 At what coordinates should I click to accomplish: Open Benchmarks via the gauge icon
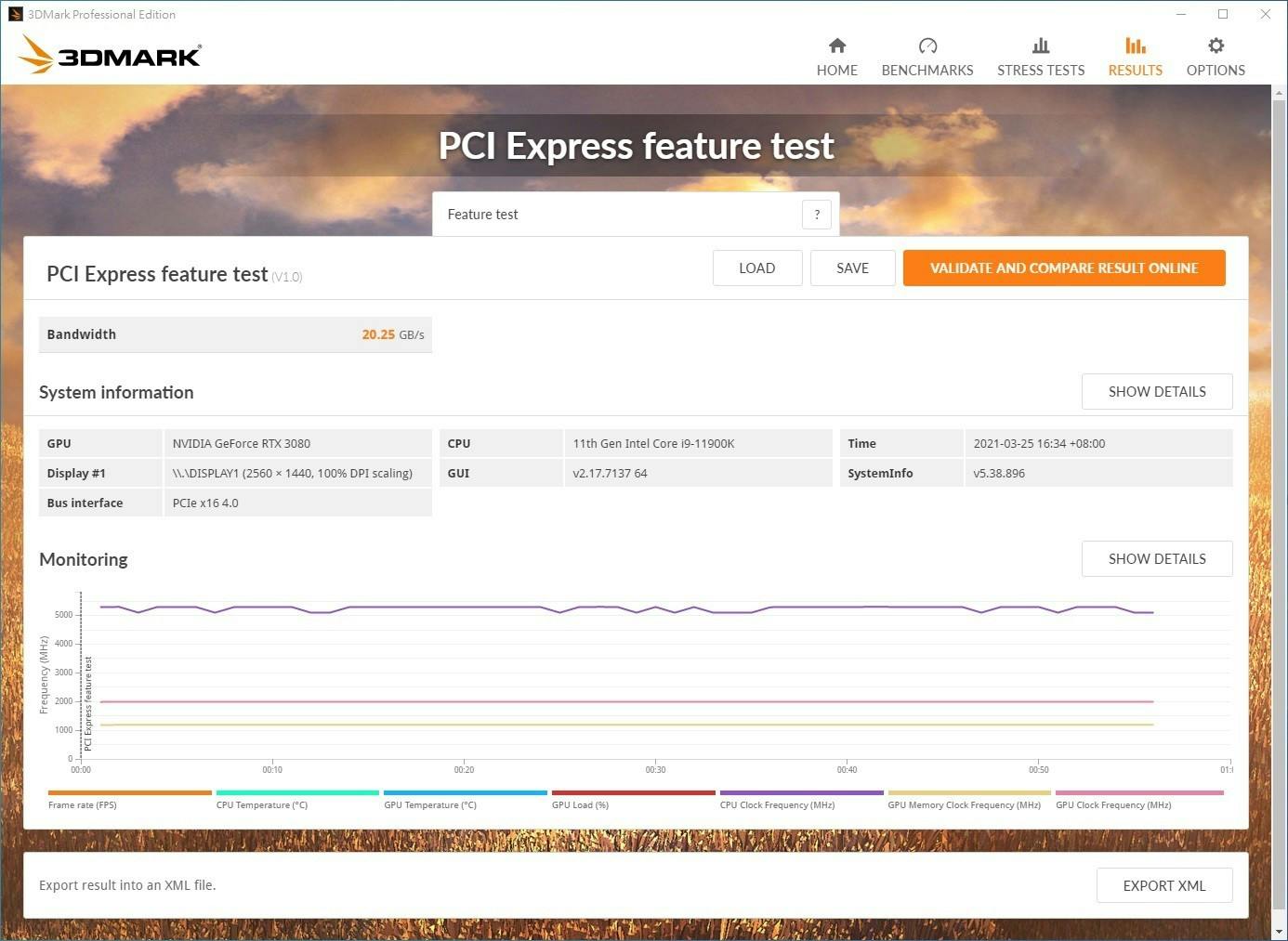point(927,46)
